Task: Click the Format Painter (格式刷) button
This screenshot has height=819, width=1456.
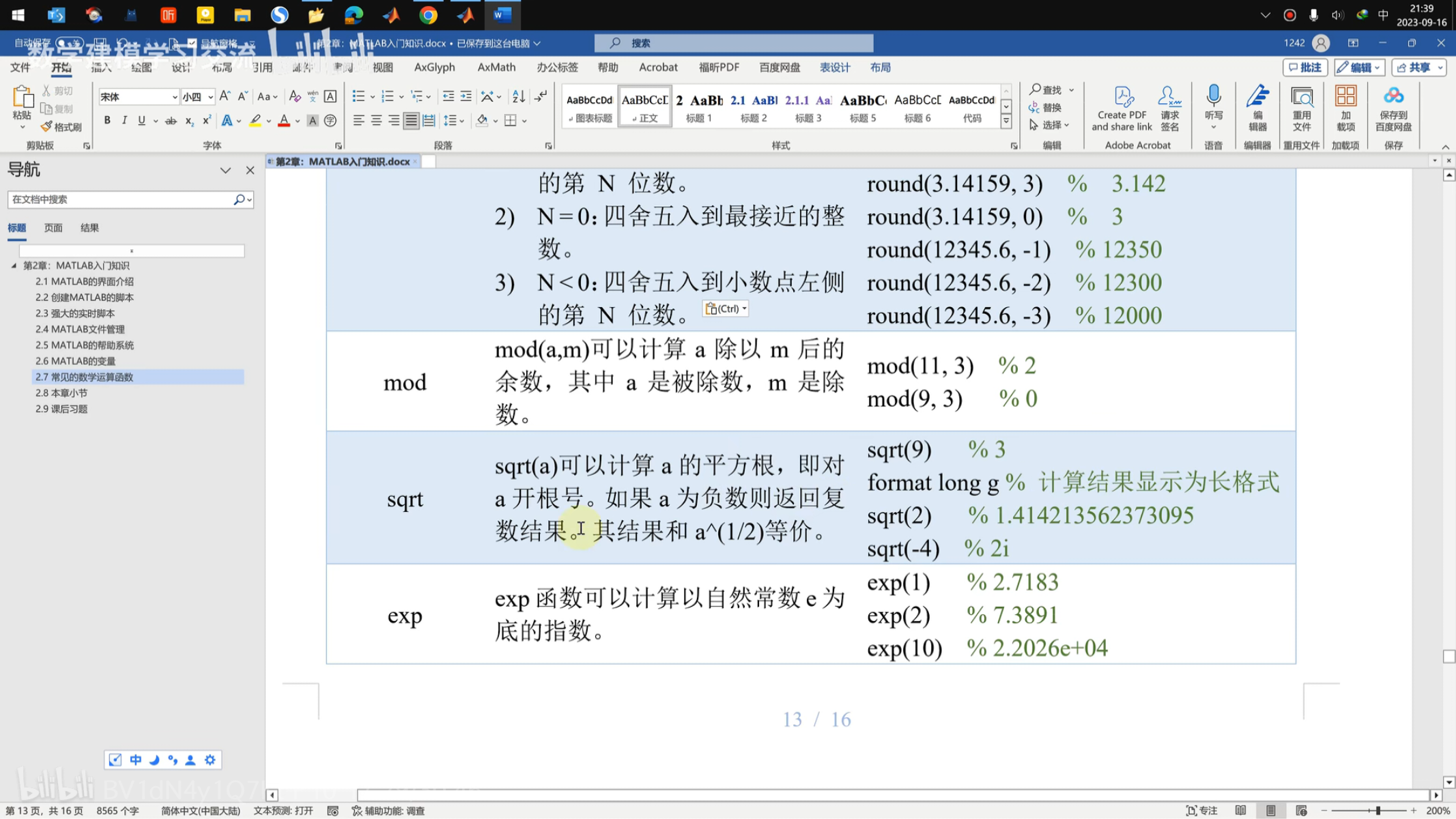Action: pyautogui.click(x=61, y=127)
